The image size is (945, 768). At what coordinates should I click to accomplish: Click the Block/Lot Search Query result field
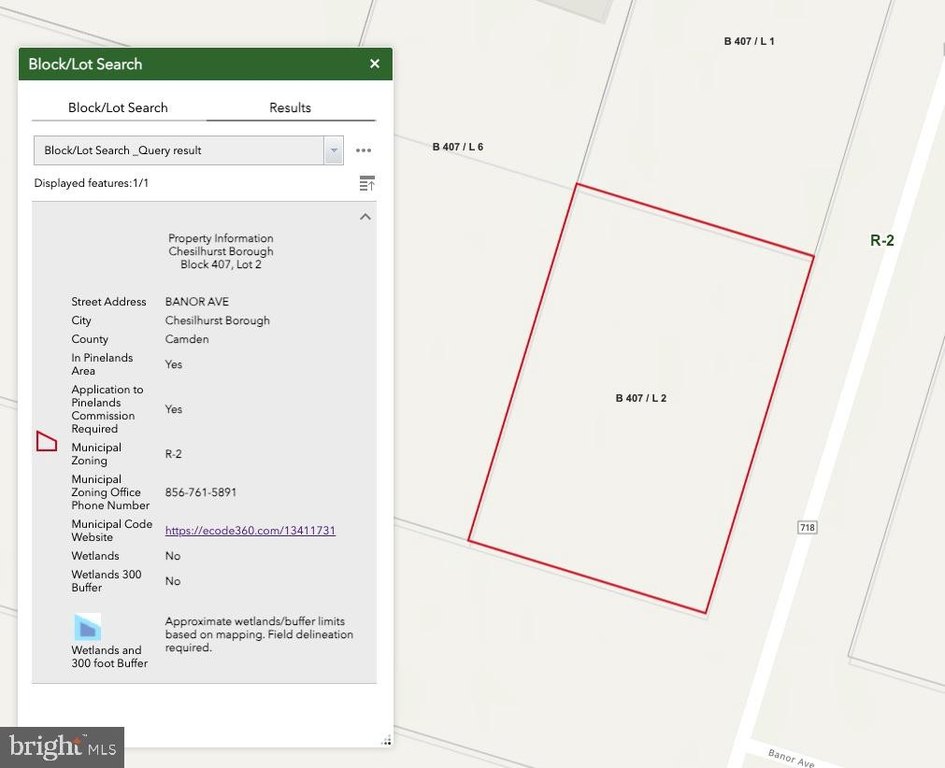point(179,151)
